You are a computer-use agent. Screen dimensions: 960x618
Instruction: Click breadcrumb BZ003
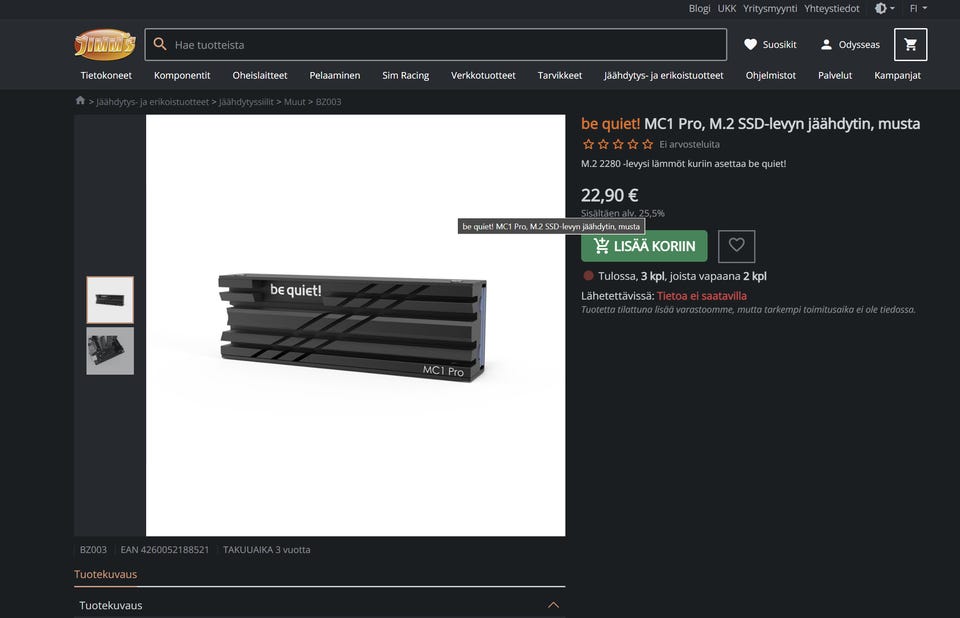click(x=328, y=102)
